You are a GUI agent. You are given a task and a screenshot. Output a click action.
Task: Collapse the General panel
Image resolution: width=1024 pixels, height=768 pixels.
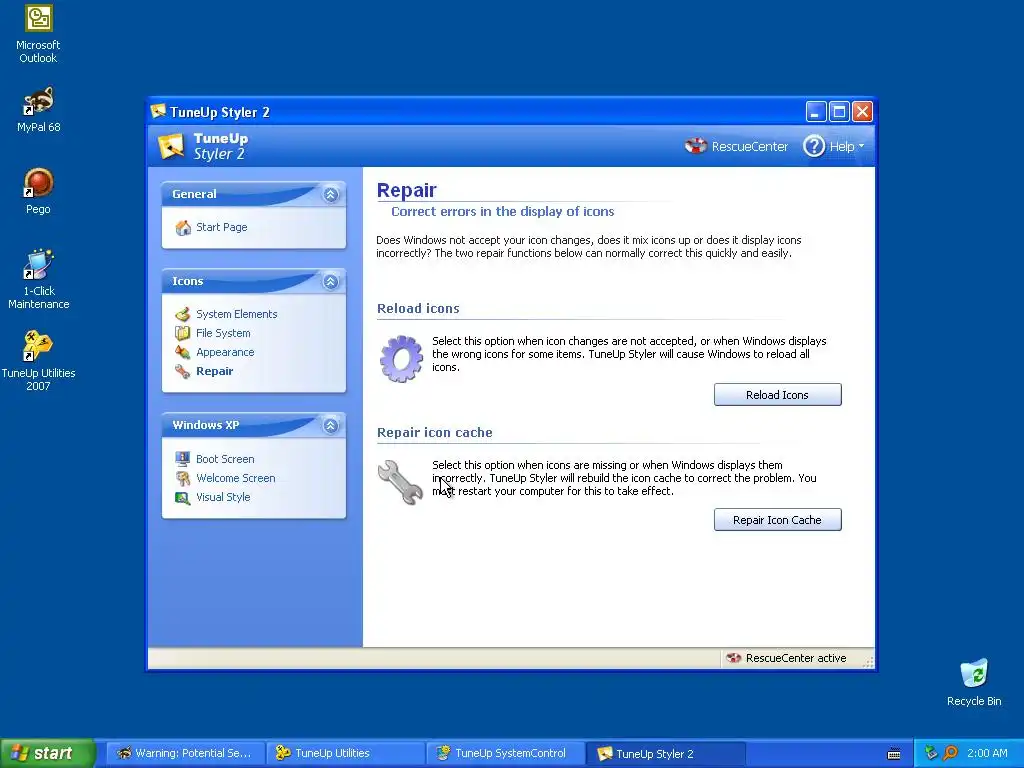click(x=330, y=194)
